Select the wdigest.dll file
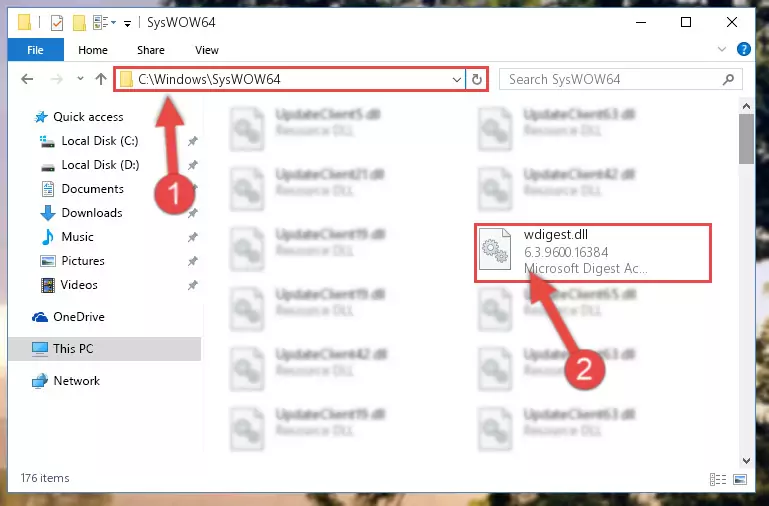 click(x=593, y=253)
